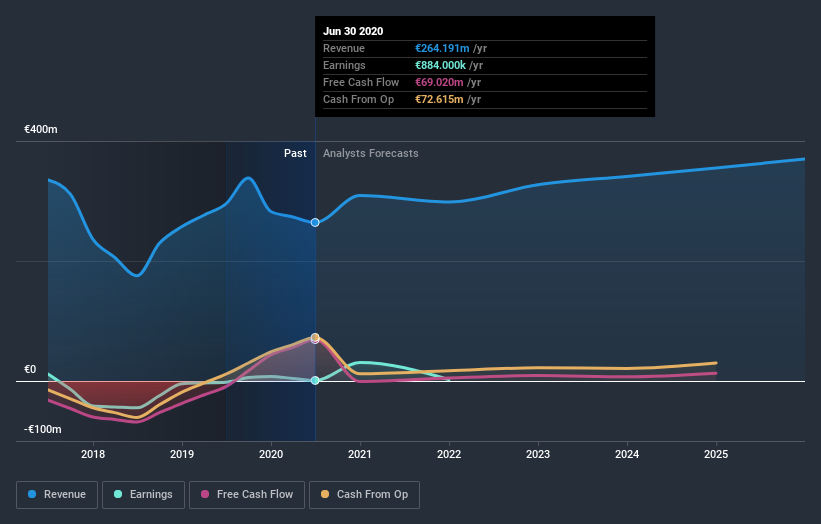Screen dimensions: 821x524
Task: Click the blue Revenue legend dot
Action: click(32, 494)
